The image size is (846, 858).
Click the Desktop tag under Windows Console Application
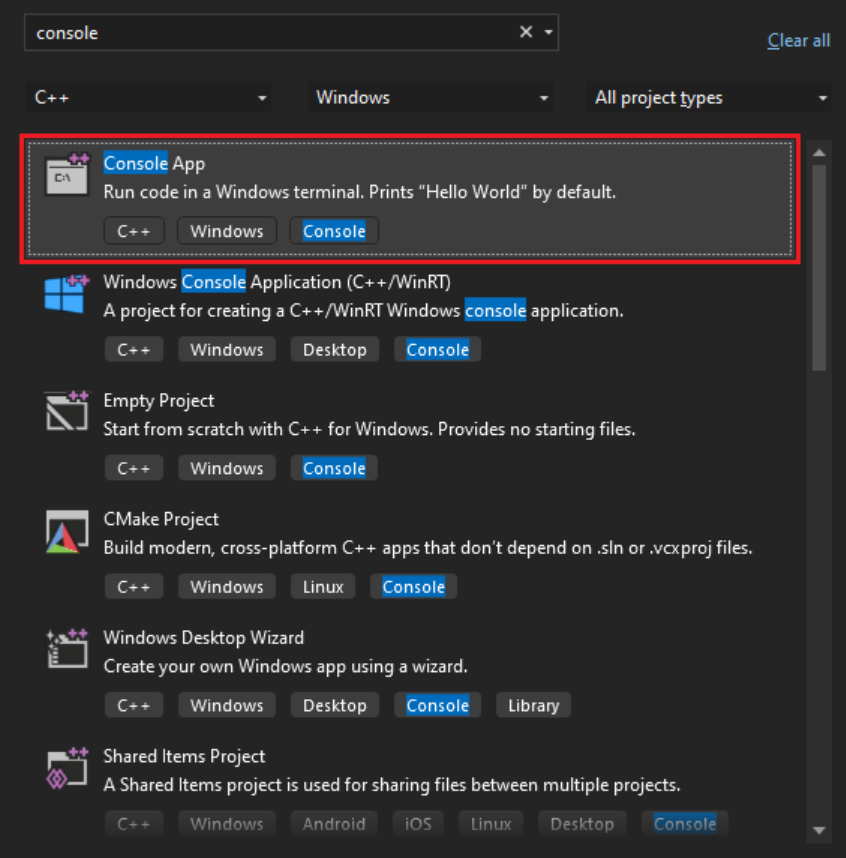click(x=335, y=350)
